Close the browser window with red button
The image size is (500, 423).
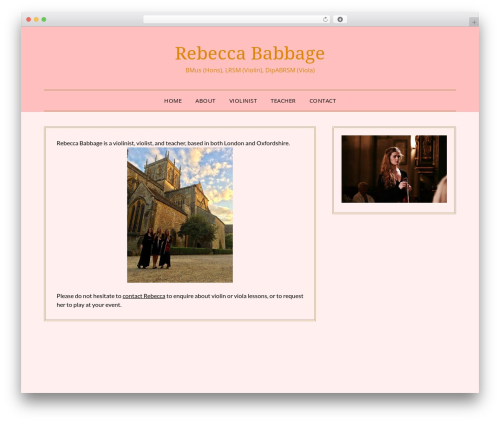(29, 19)
